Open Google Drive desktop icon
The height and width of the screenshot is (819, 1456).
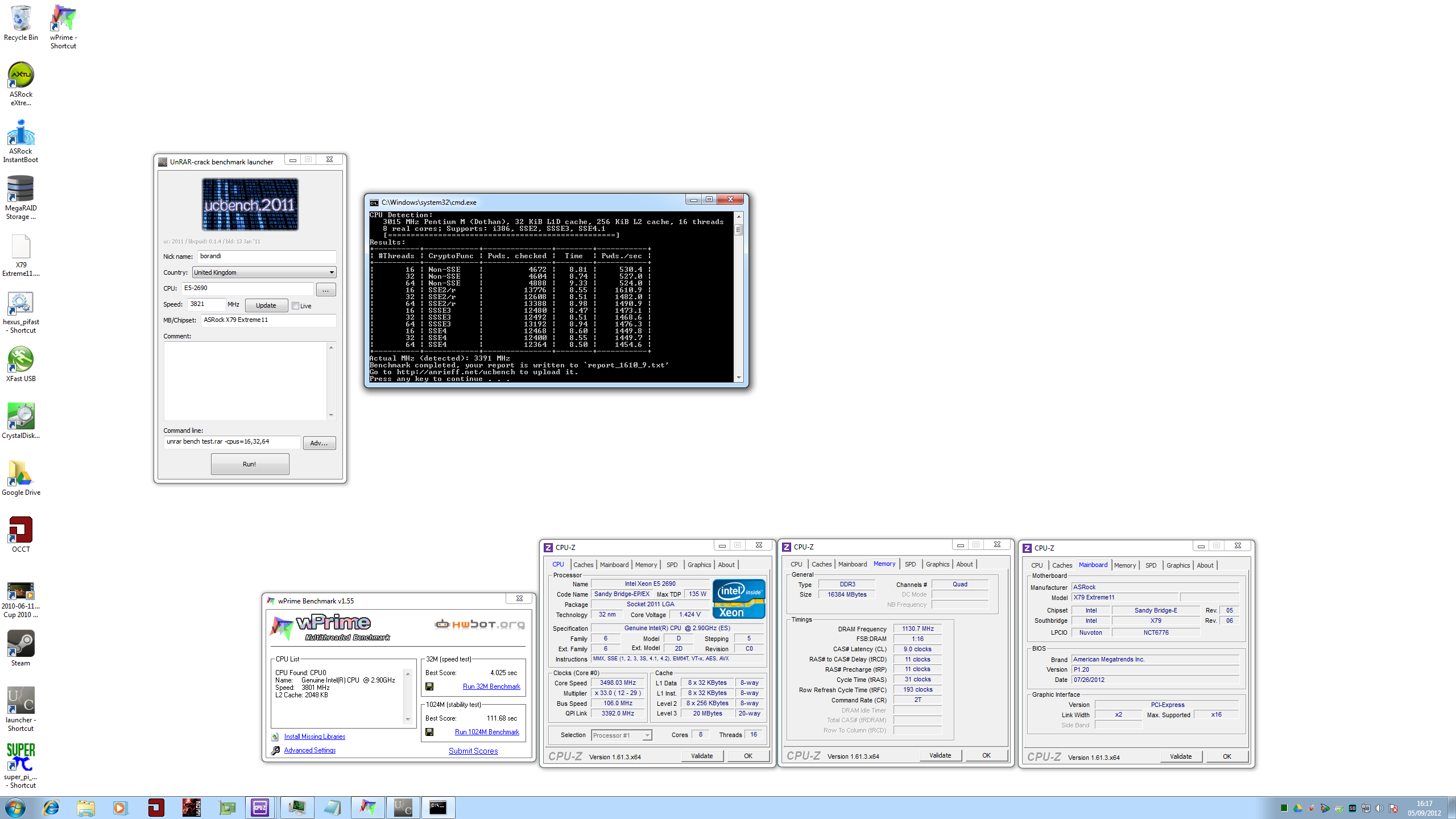click(21, 478)
